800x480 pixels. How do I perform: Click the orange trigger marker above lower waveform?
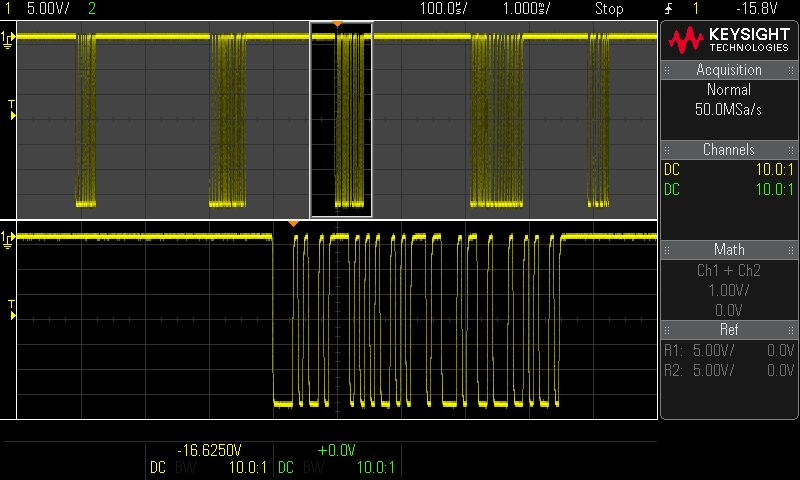293,223
